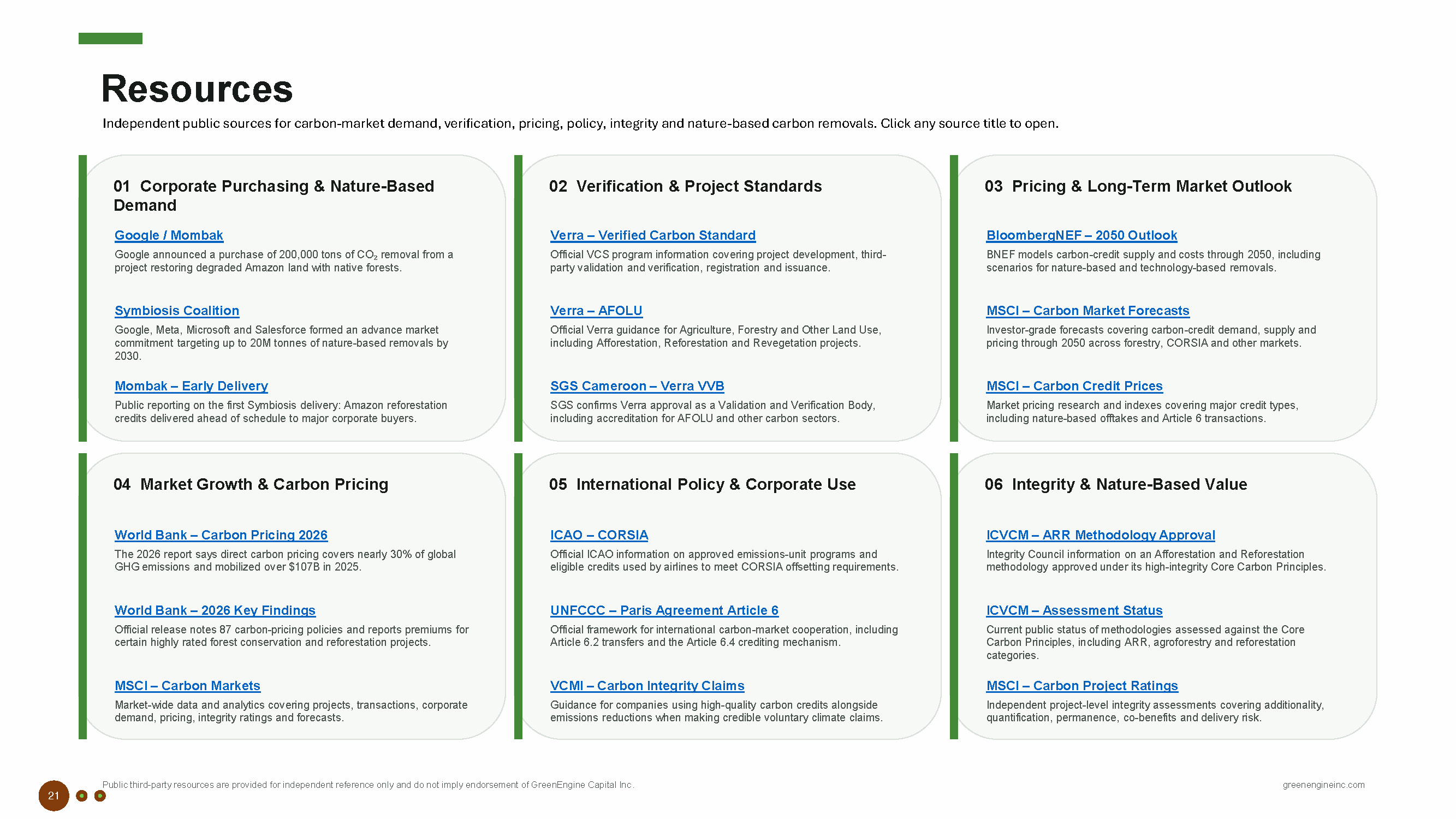
Task: Click the description 'Investor-grade forecasts covering carbon-credit demand'
Action: (1151, 336)
